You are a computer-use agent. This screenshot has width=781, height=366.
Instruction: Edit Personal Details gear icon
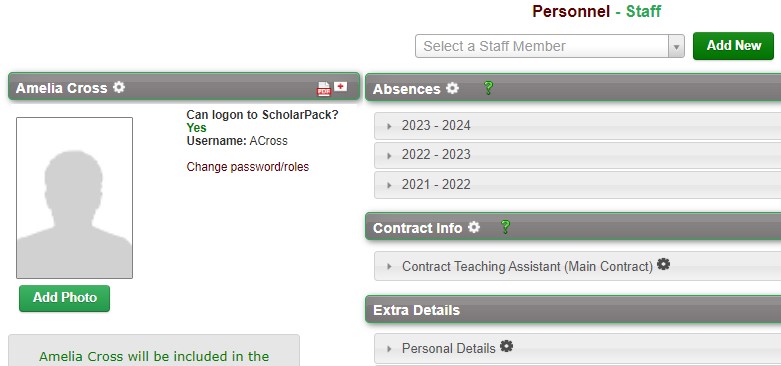(x=506, y=346)
